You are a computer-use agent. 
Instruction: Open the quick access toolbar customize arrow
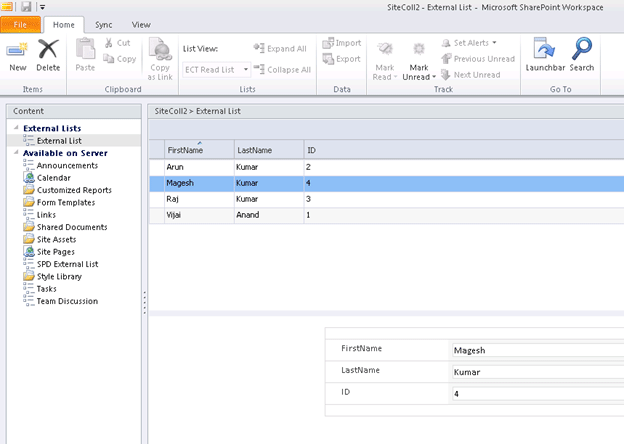(x=43, y=7)
